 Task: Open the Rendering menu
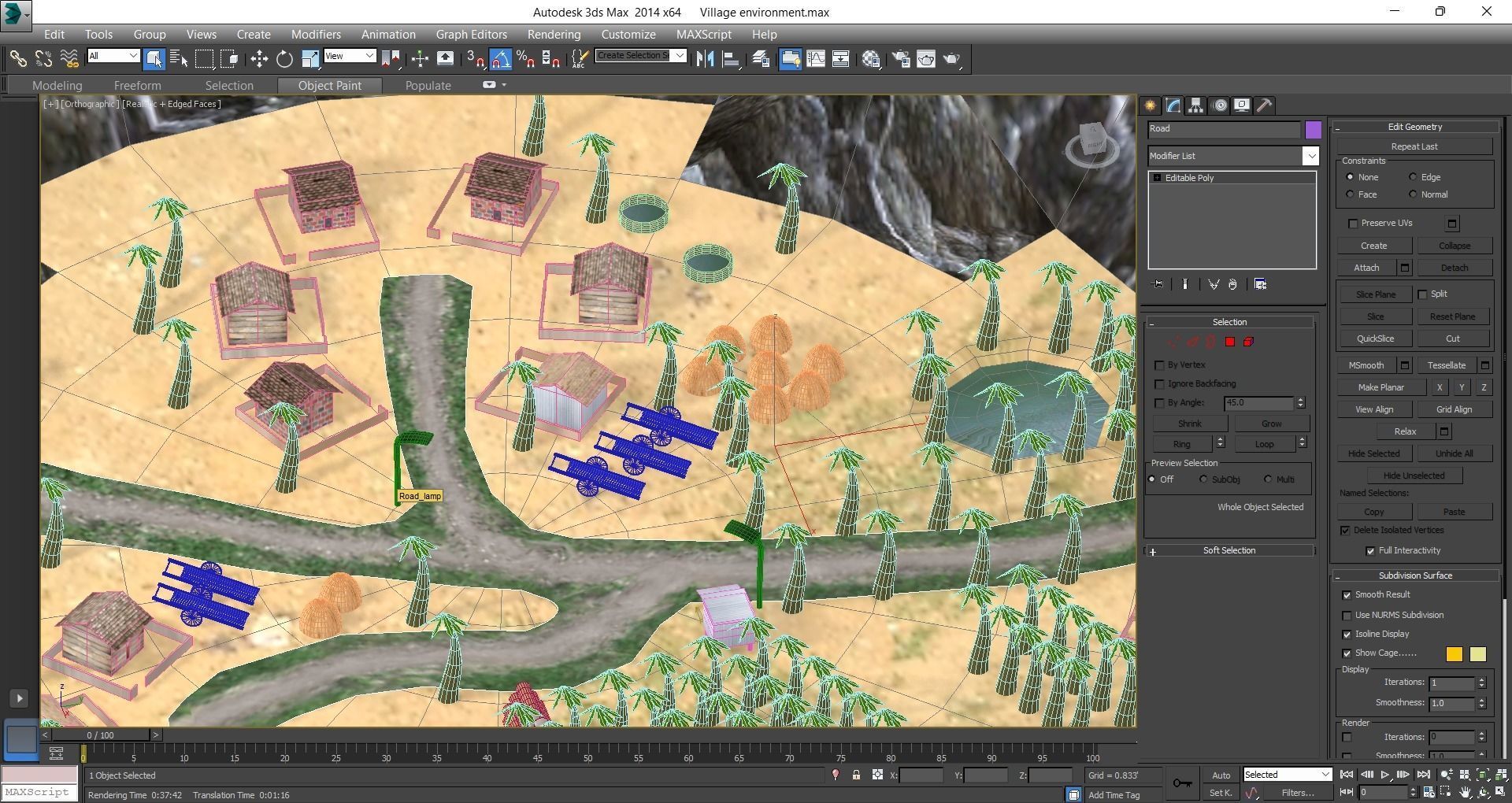pyautogui.click(x=554, y=35)
